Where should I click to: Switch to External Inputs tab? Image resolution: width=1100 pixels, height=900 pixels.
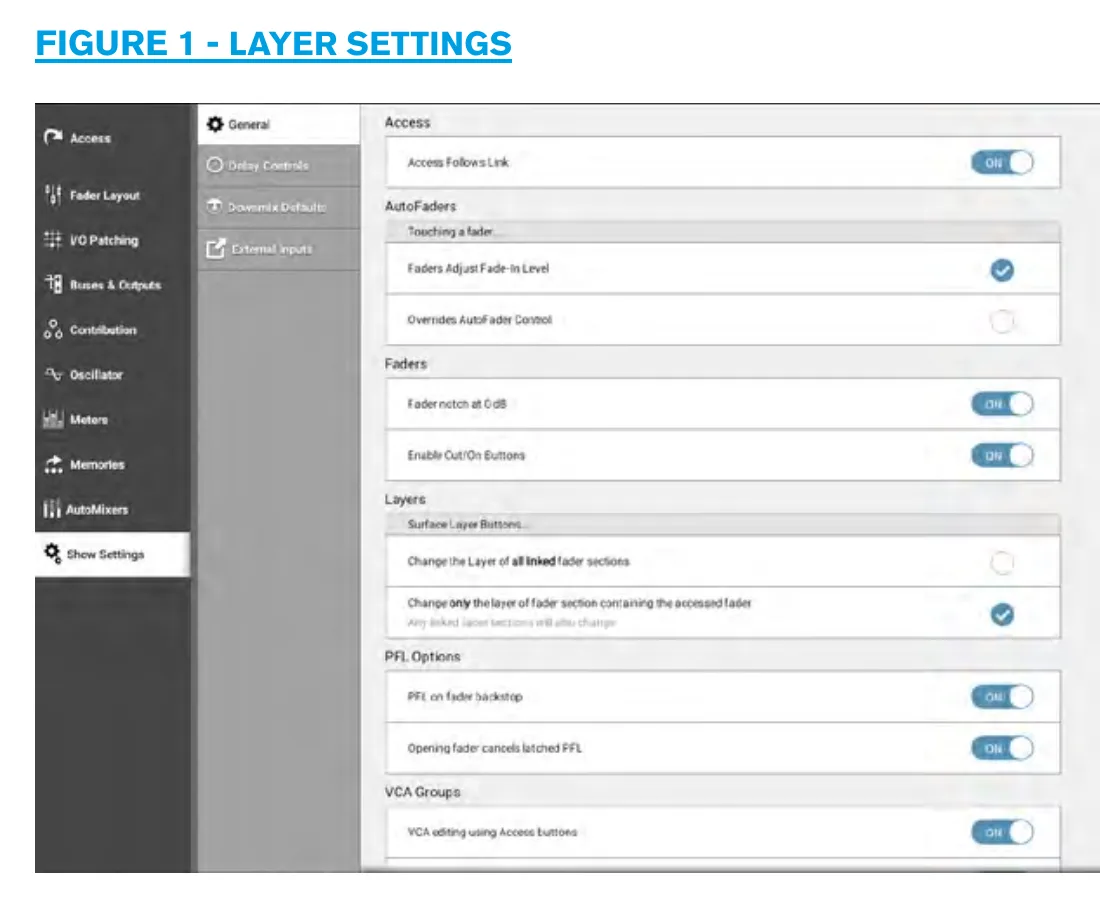pos(279,249)
